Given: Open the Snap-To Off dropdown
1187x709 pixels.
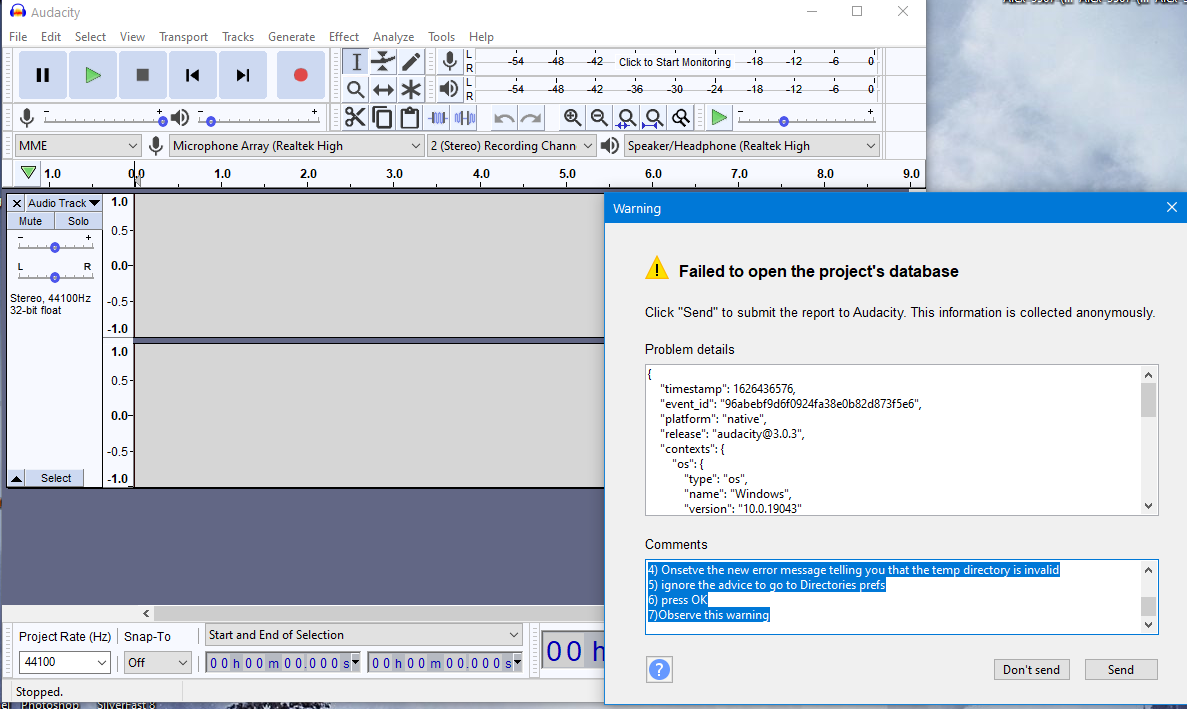Looking at the screenshot, I should 157,662.
